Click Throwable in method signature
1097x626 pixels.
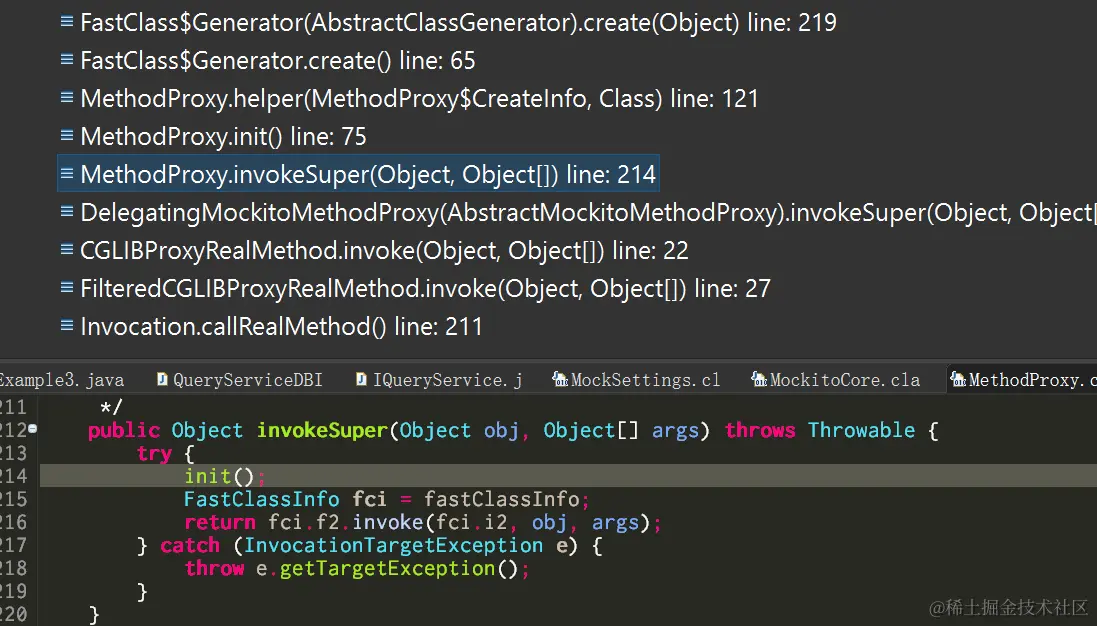861,430
